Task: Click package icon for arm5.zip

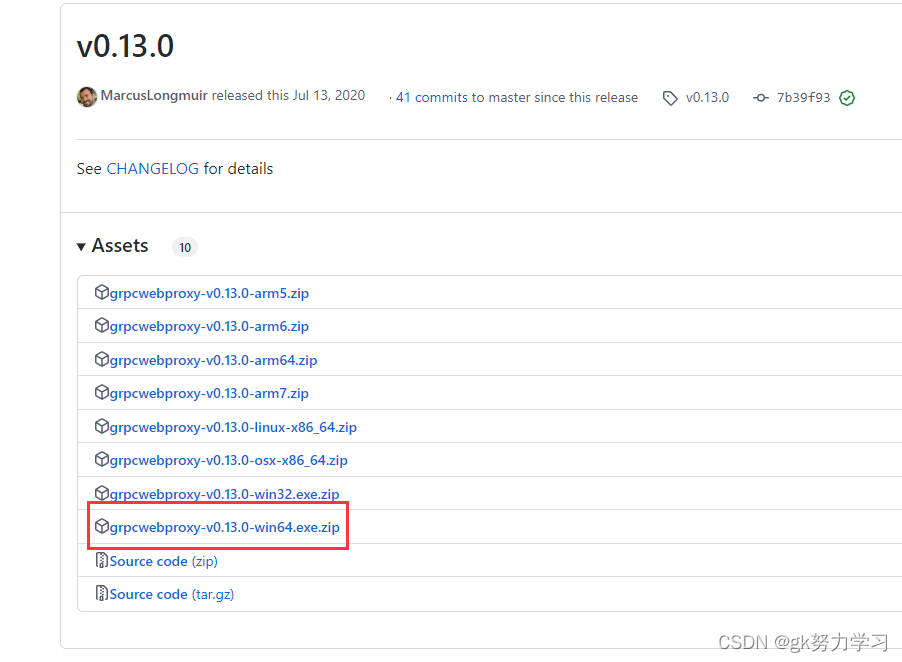Action: point(101,292)
